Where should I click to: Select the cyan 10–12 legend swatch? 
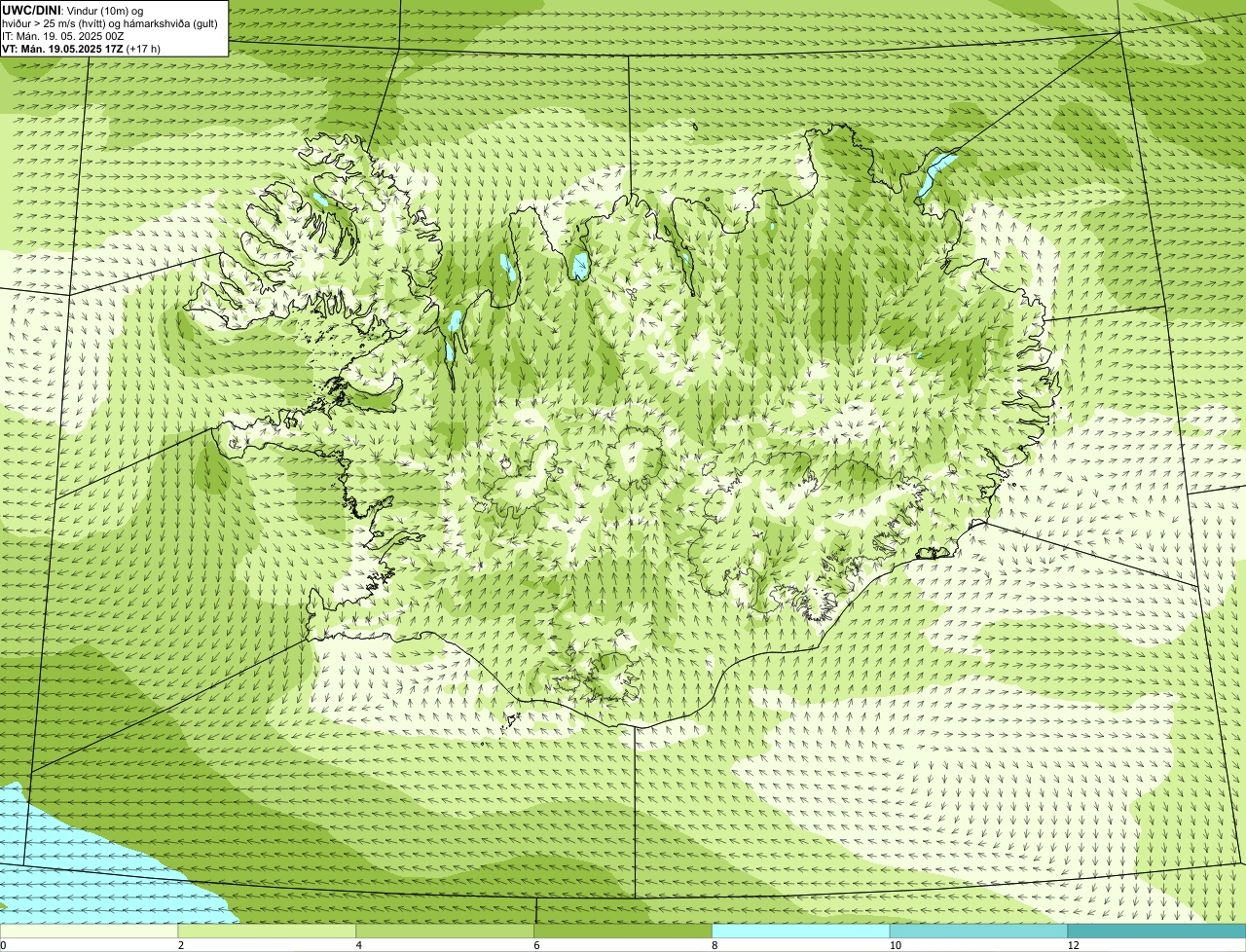[978, 931]
